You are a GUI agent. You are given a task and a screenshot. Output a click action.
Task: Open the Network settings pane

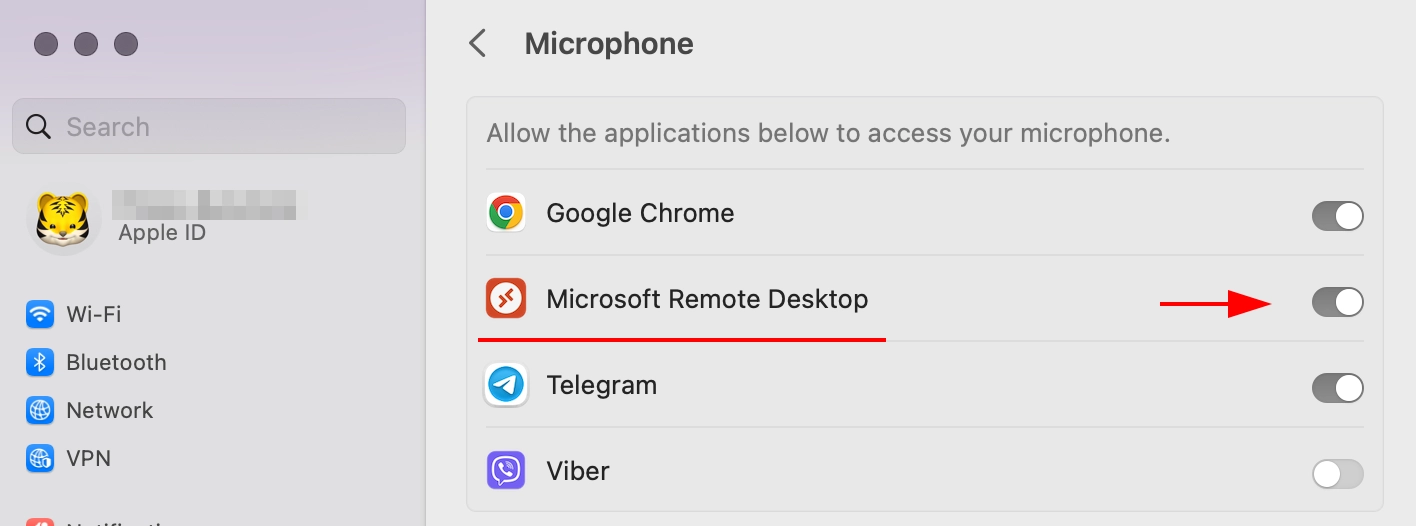tap(109, 410)
